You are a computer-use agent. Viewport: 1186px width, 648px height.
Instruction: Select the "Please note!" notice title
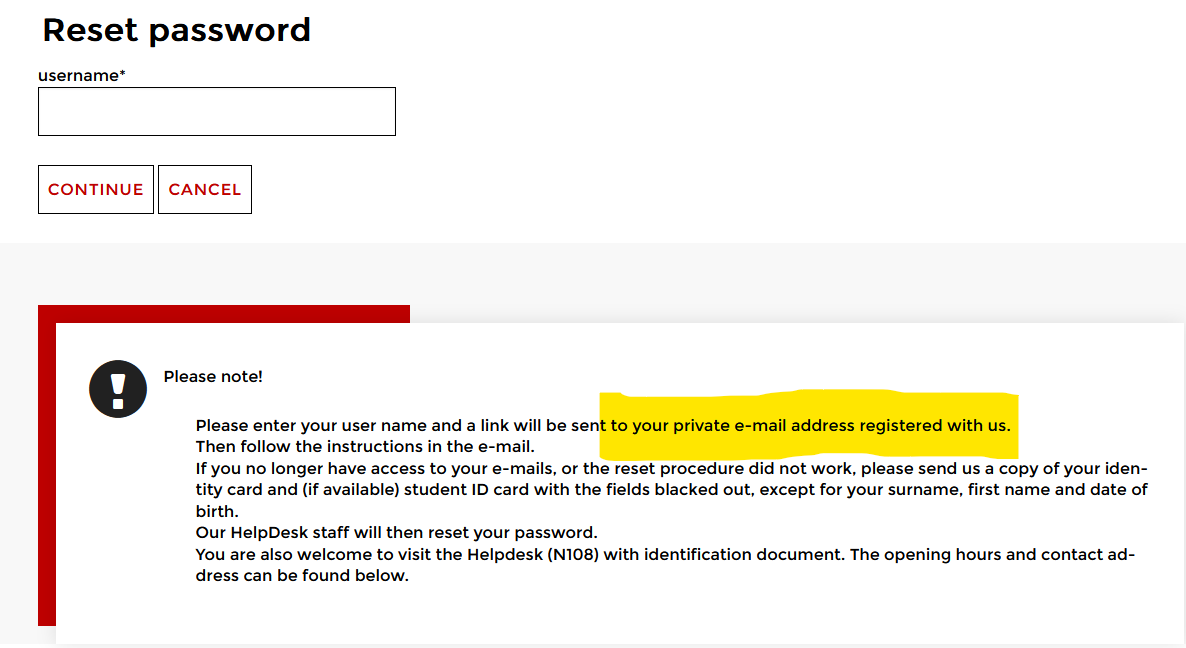pos(213,377)
